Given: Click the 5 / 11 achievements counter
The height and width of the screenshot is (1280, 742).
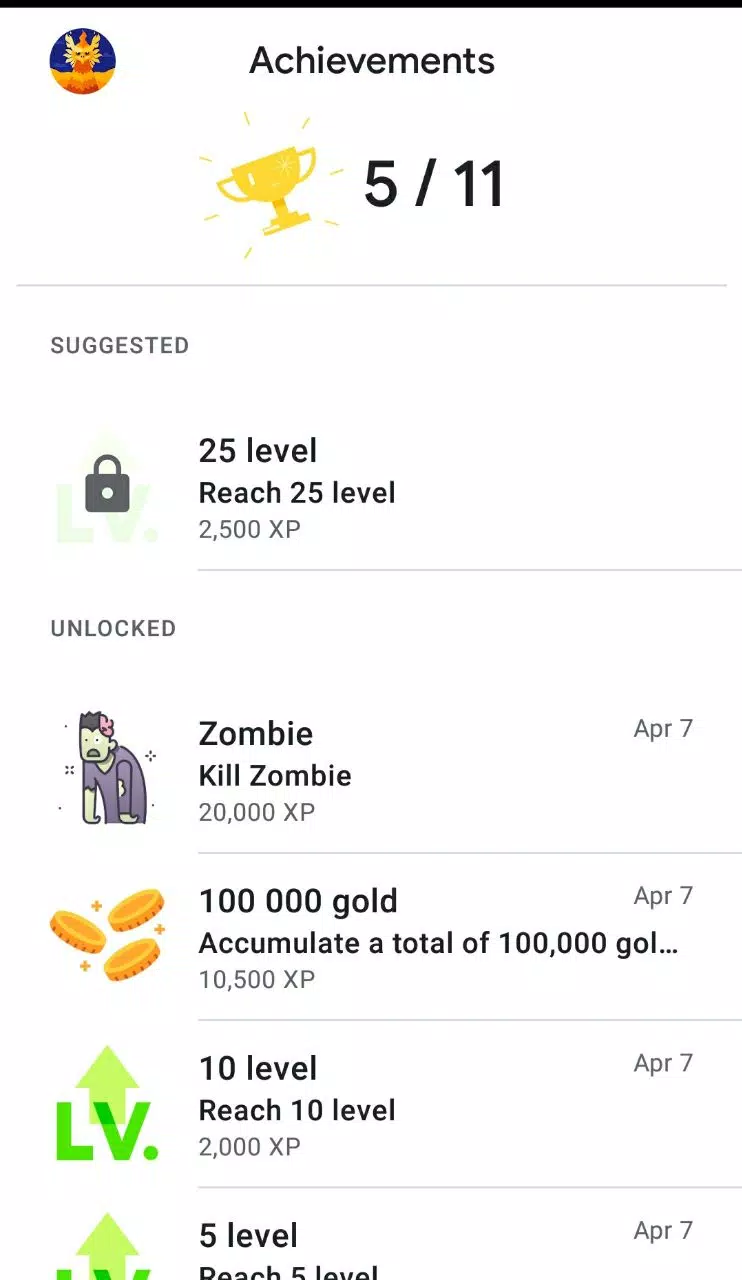Looking at the screenshot, I should 433,186.
